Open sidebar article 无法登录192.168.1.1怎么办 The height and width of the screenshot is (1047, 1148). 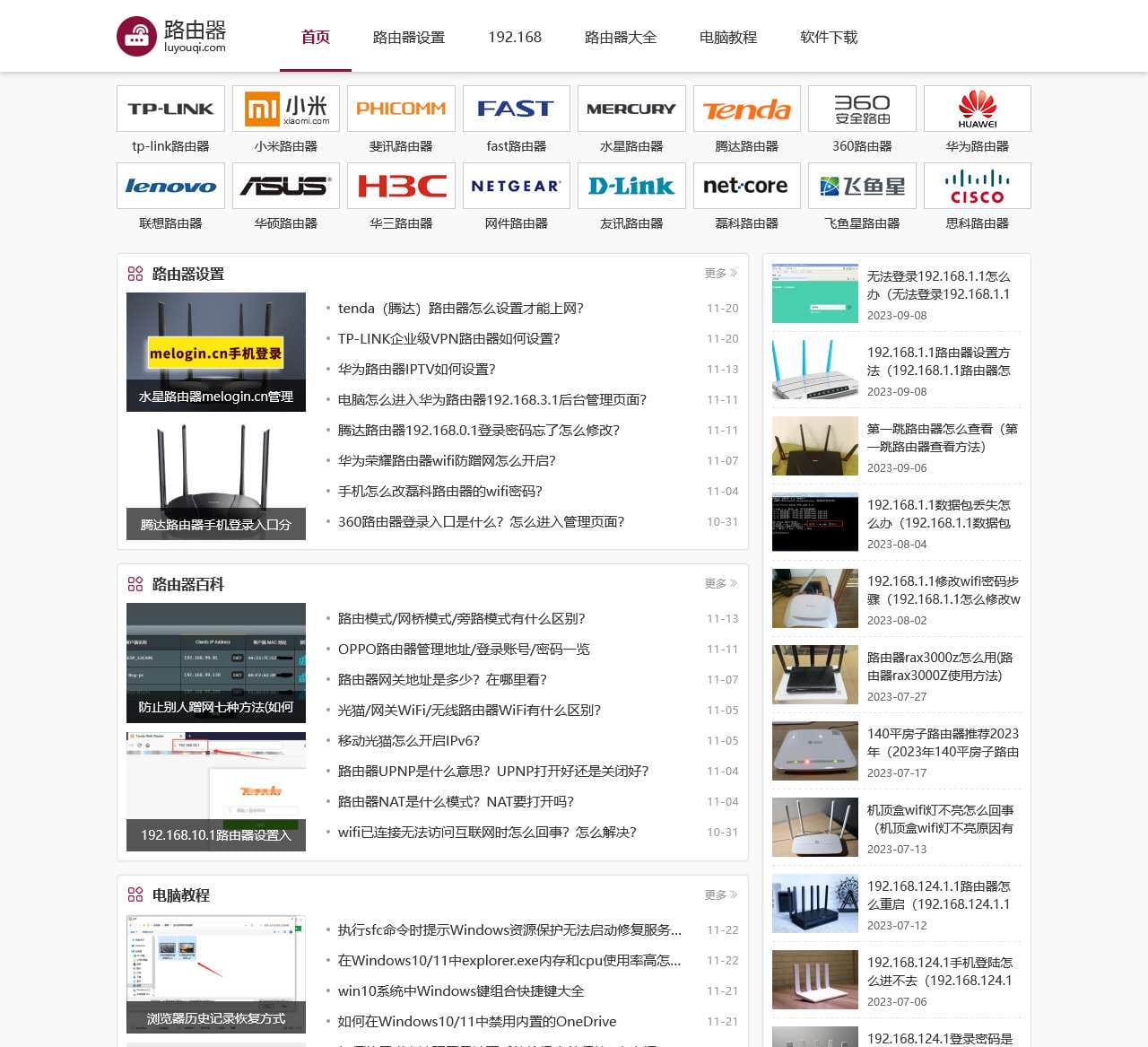tap(938, 285)
